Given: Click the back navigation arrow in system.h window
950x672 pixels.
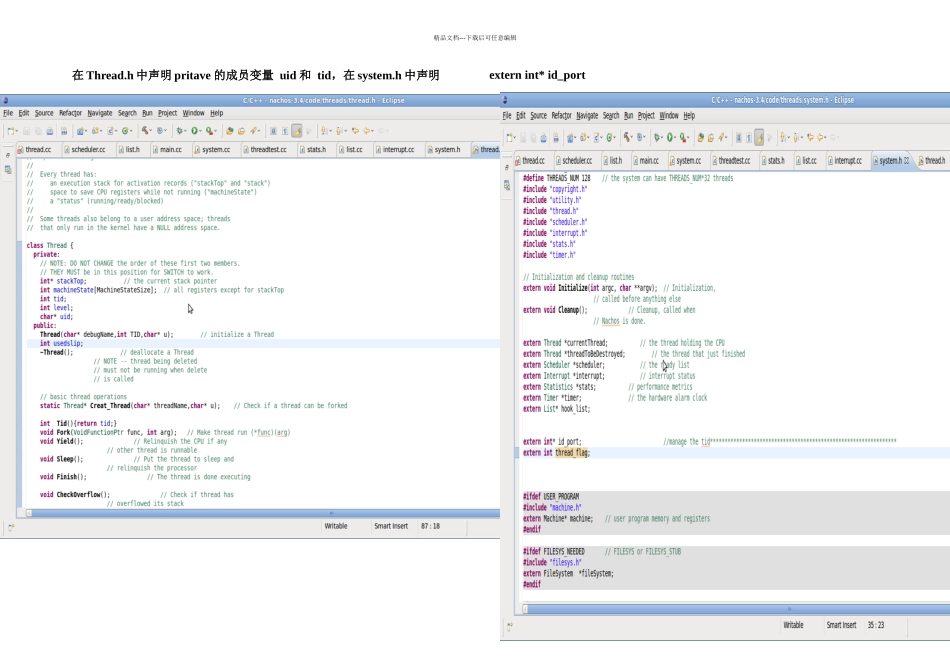Looking at the screenshot, I should pos(819,137).
